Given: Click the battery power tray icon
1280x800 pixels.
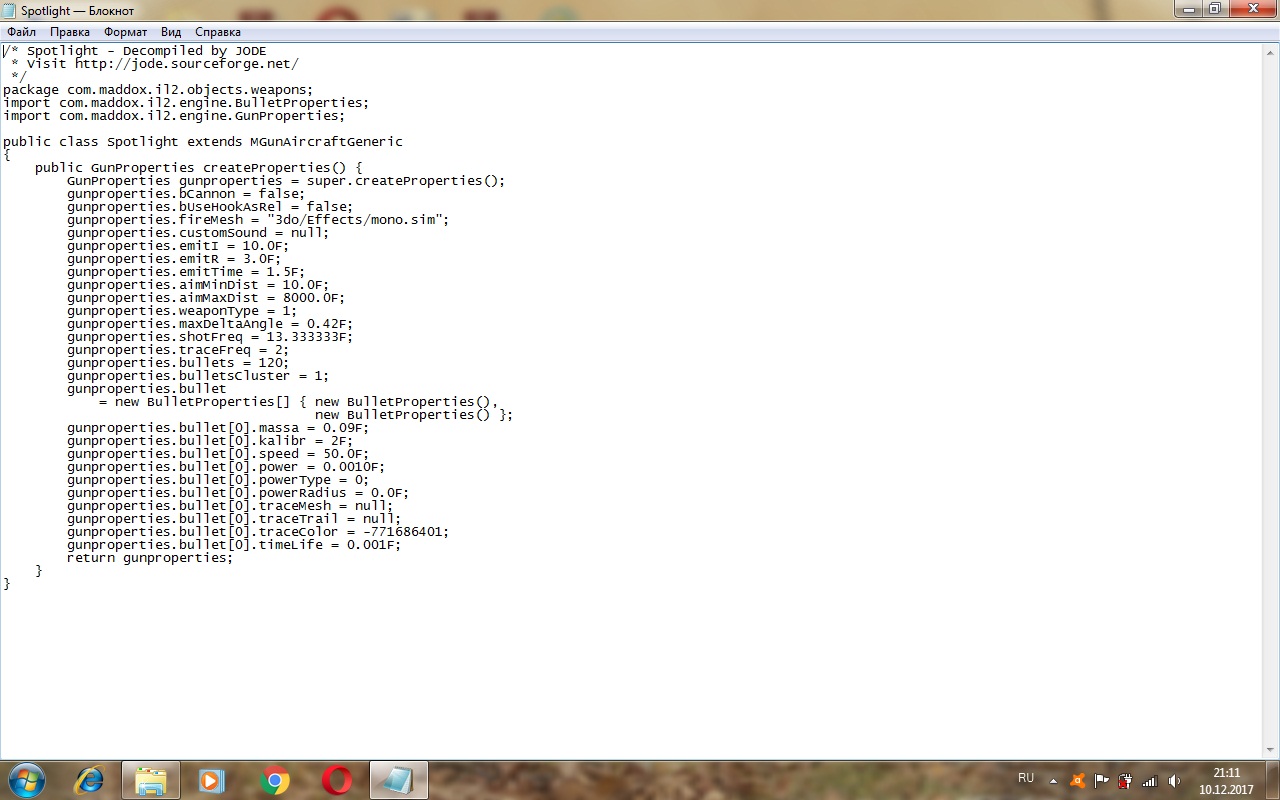Looking at the screenshot, I should click(1125, 780).
